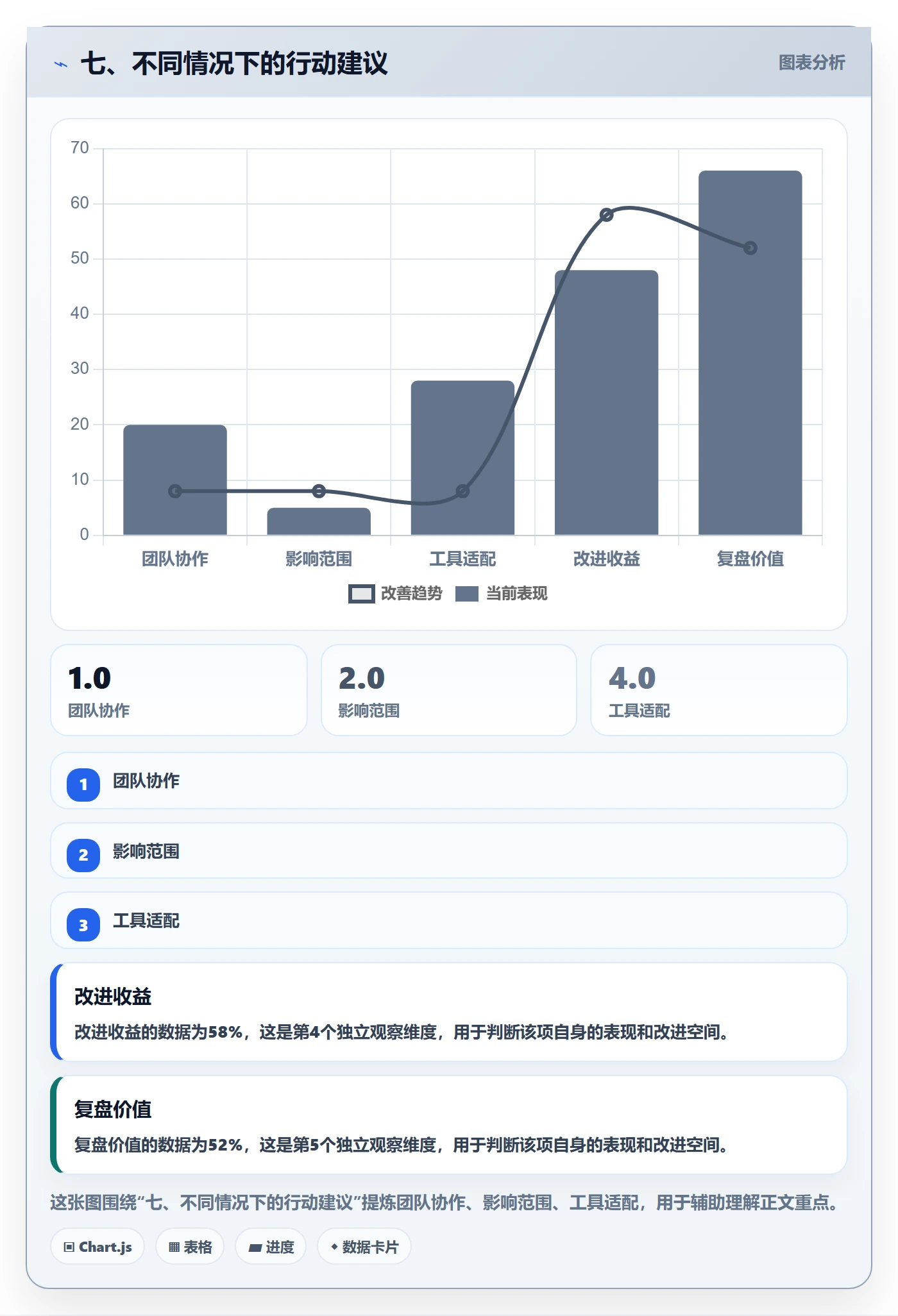Open the 2.0 影响范围 stat card

tap(449, 690)
